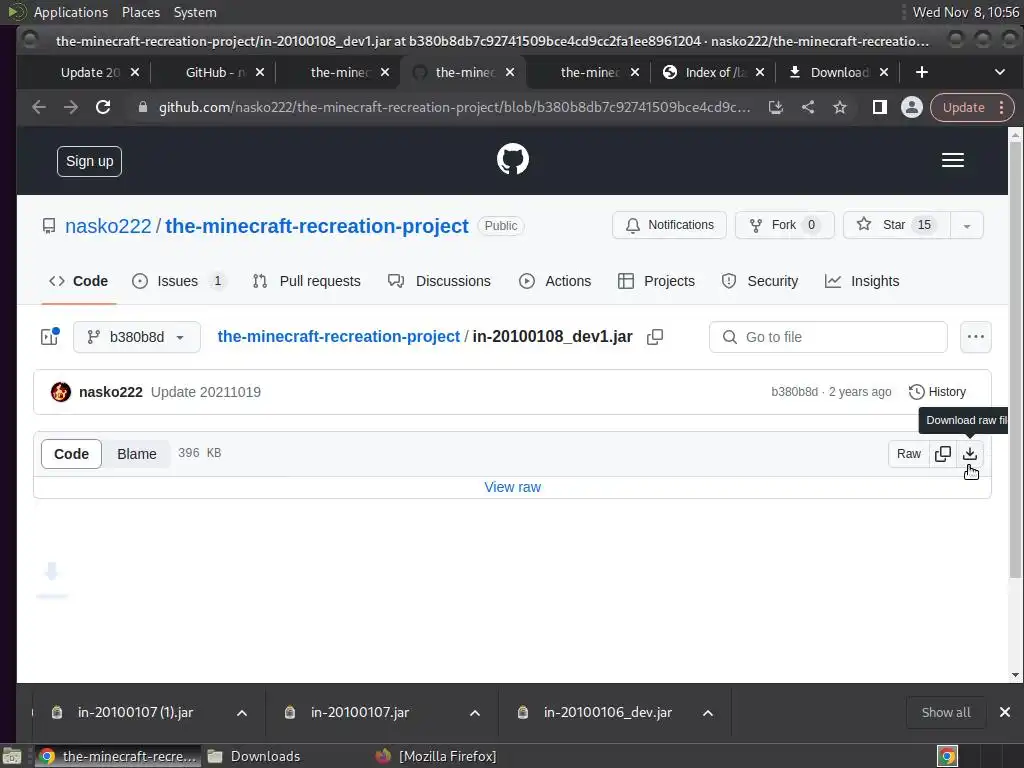Click Show all downloads button
The width and height of the screenshot is (1024, 768).
[x=946, y=712]
